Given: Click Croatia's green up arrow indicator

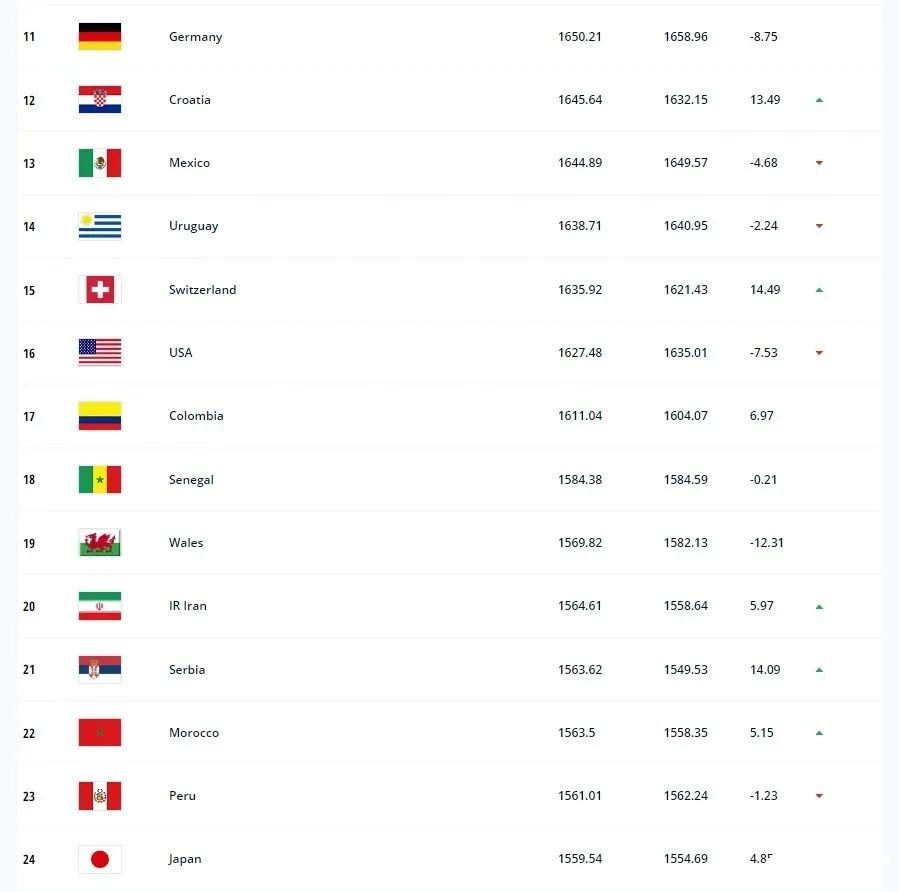Looking at the screenshot, I should (819, 100).
